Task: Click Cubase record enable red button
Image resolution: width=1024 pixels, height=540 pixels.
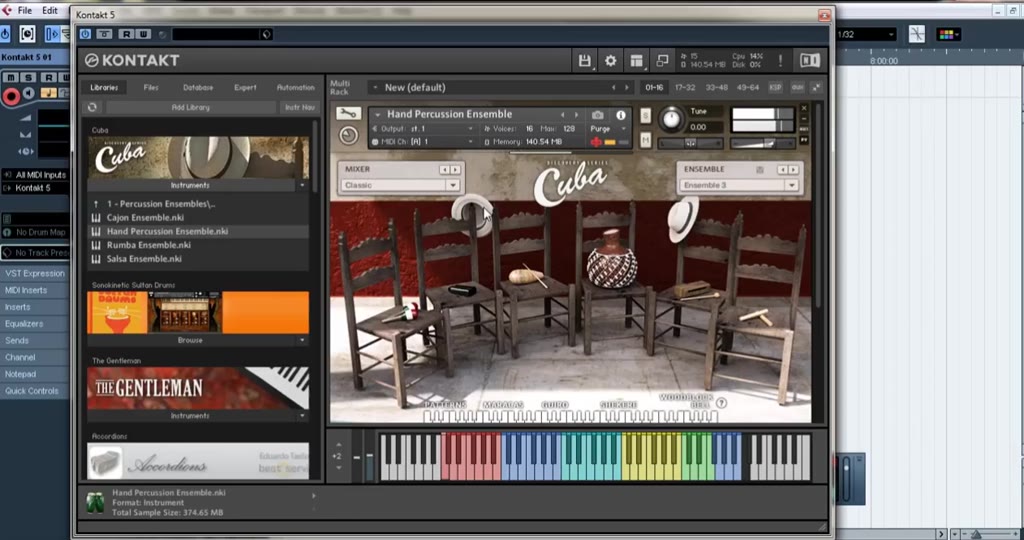Action: coord(11,97)
